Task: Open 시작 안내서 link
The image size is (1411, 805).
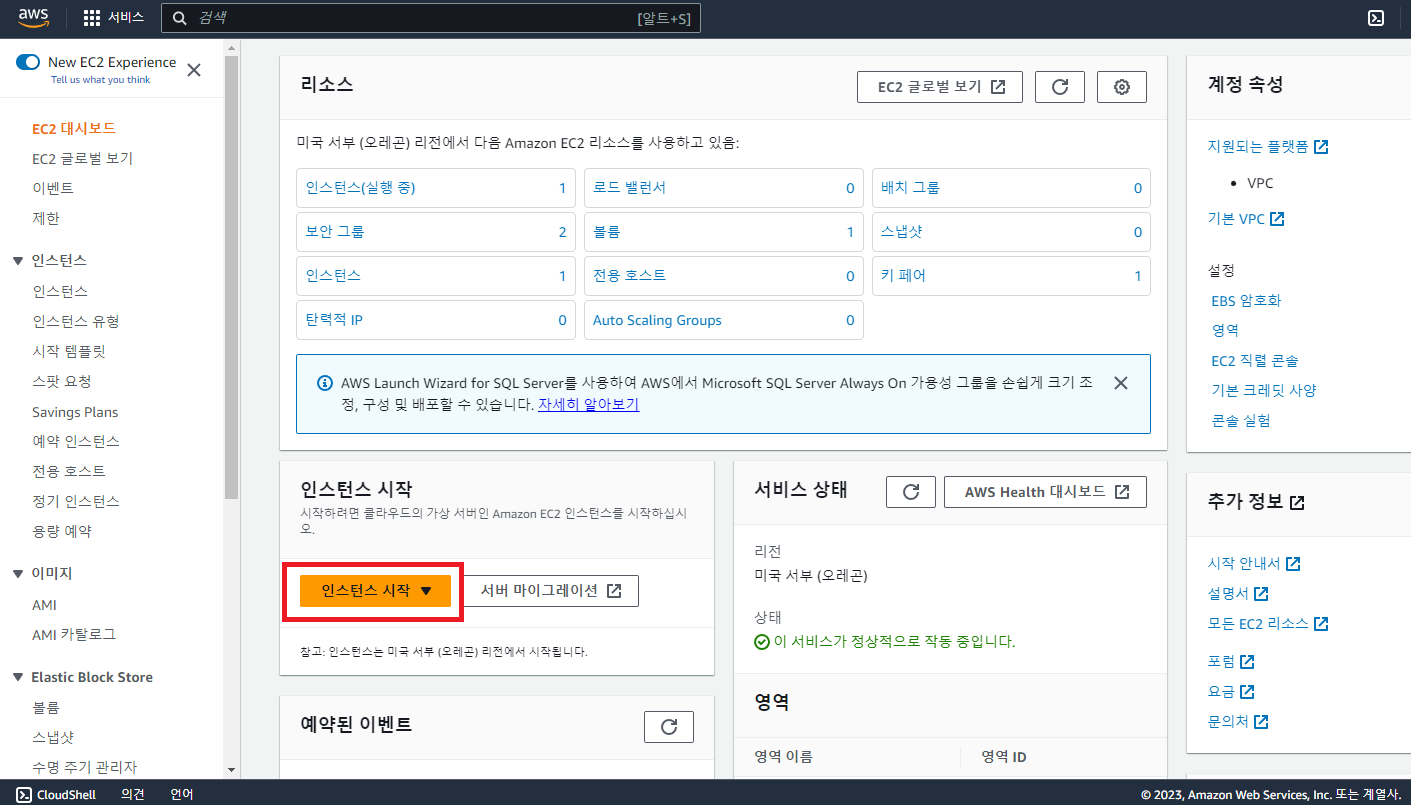Action: point(1254,564)
